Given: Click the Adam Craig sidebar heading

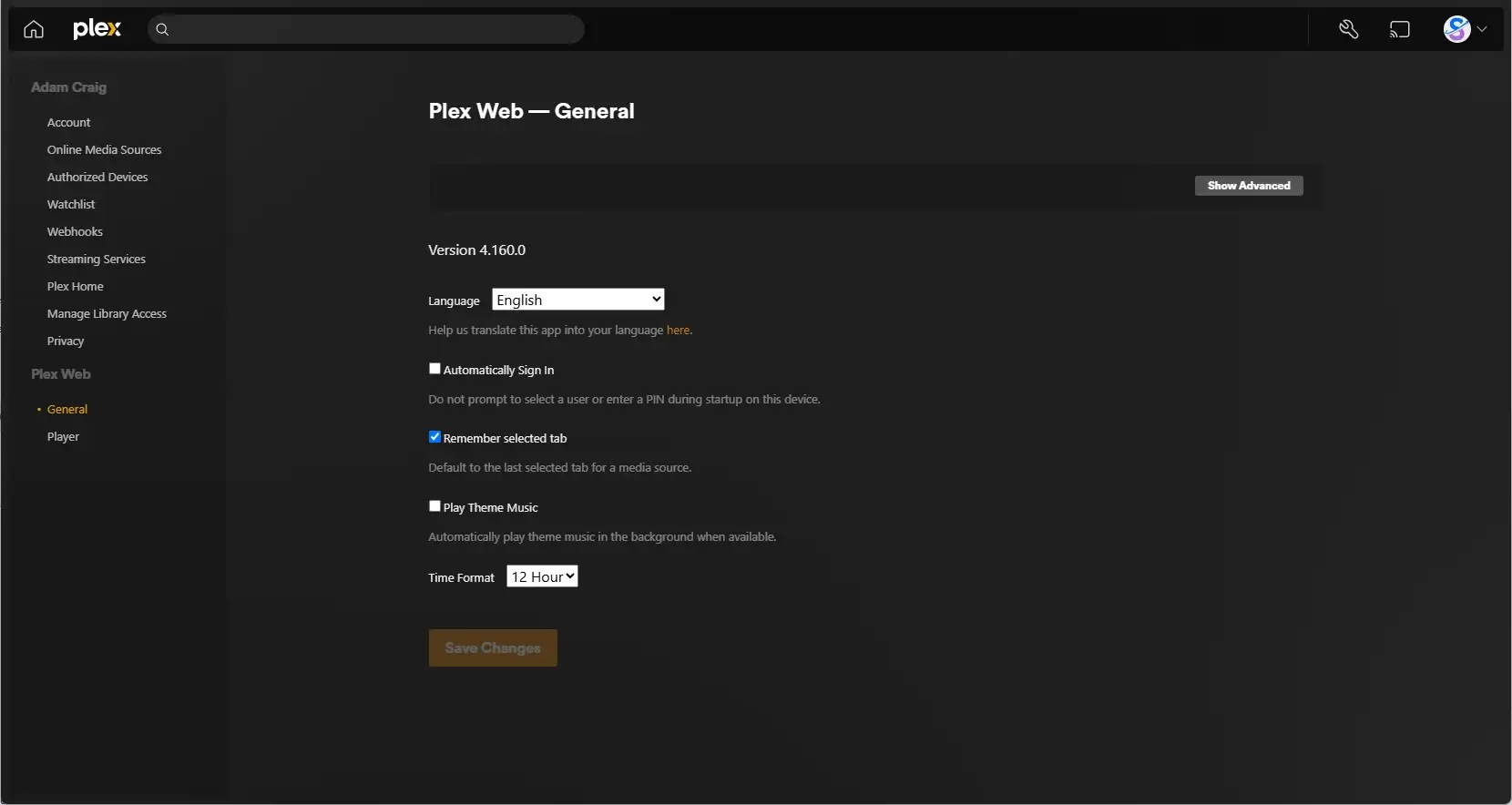Looking at the screenshot, I should coord(69,87).
